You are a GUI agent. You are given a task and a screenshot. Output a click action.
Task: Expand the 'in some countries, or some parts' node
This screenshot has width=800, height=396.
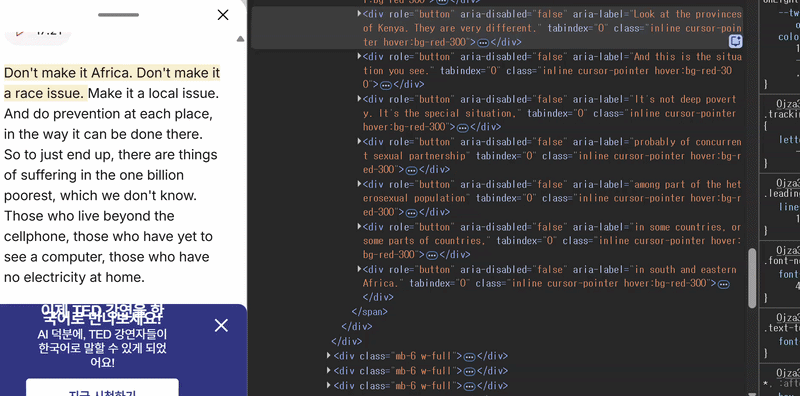(359, 226)
